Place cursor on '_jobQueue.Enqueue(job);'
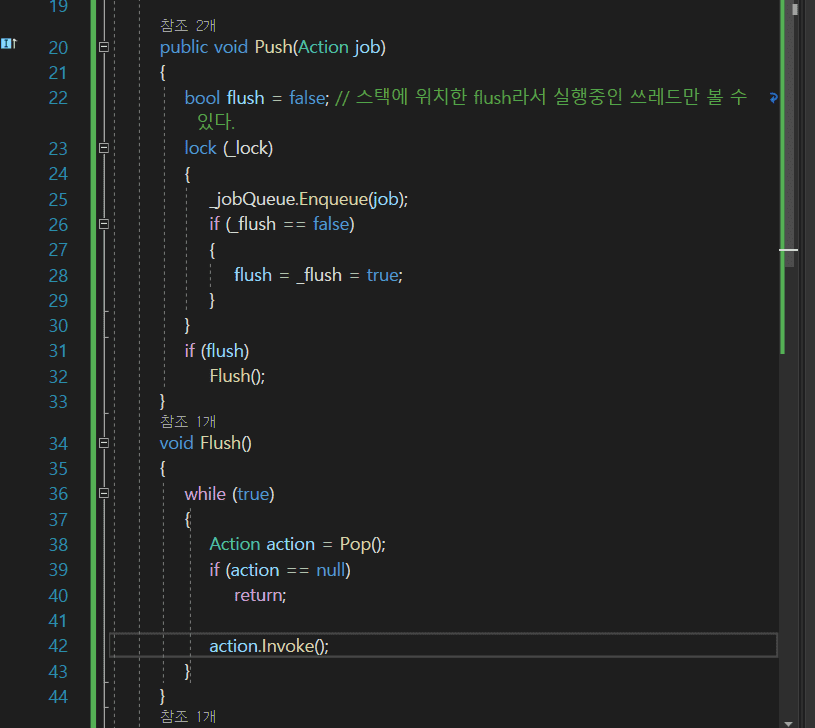 tap(309, 199)
